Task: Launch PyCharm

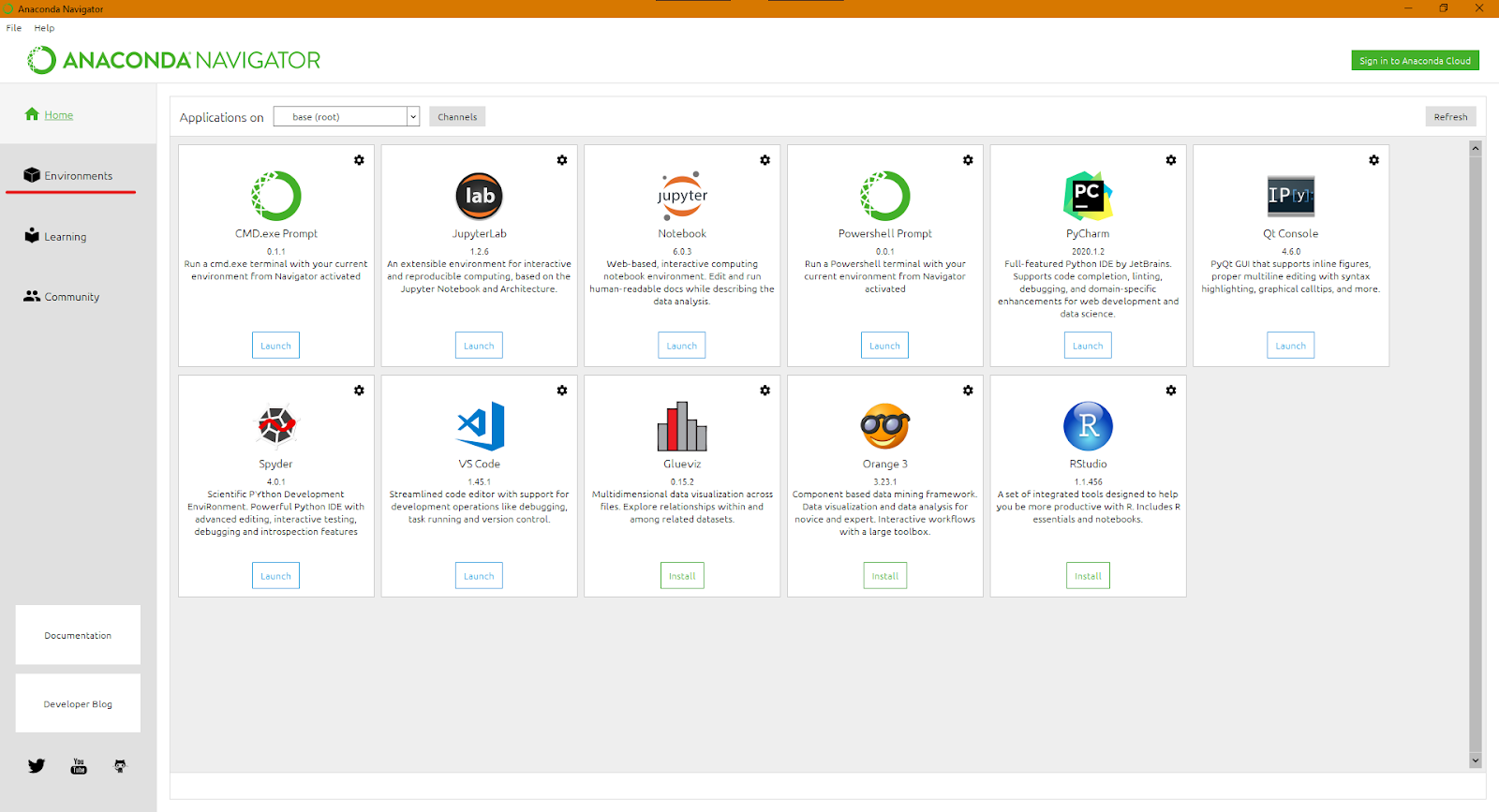Action: point(1088,346)
